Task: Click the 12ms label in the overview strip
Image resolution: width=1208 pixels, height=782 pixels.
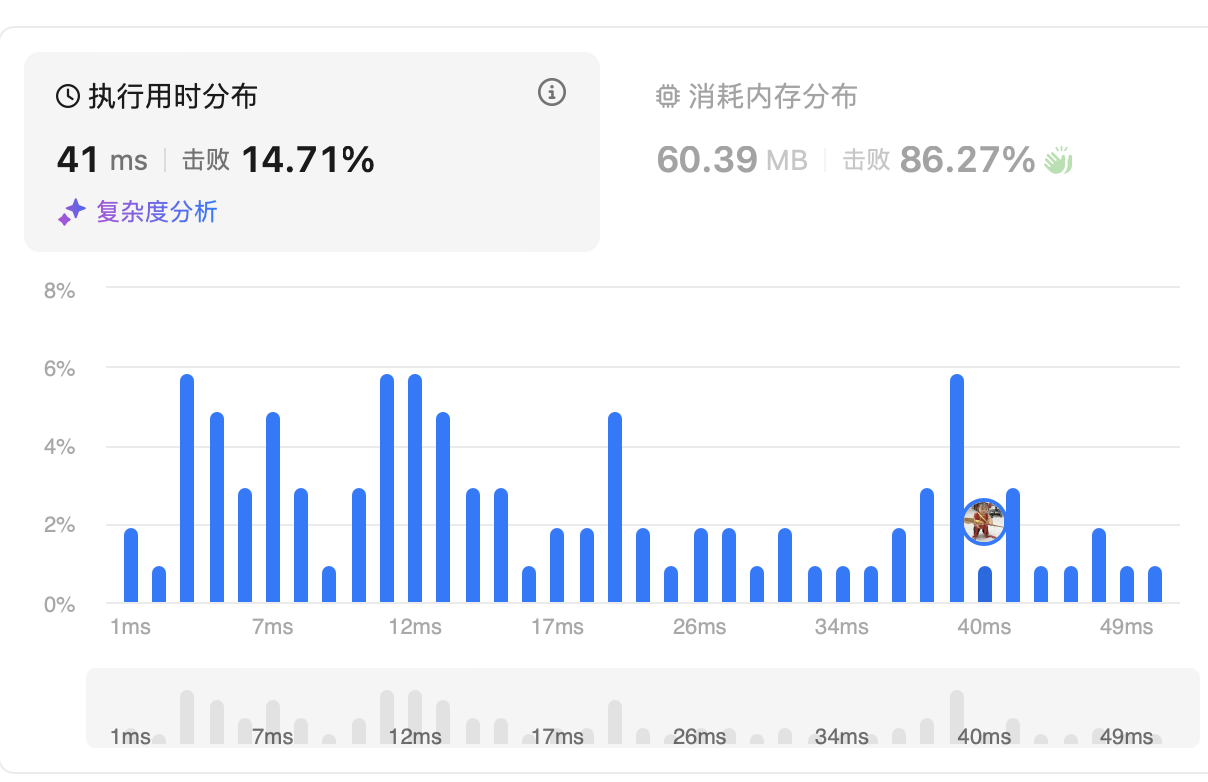Action: tap(415, 737)
